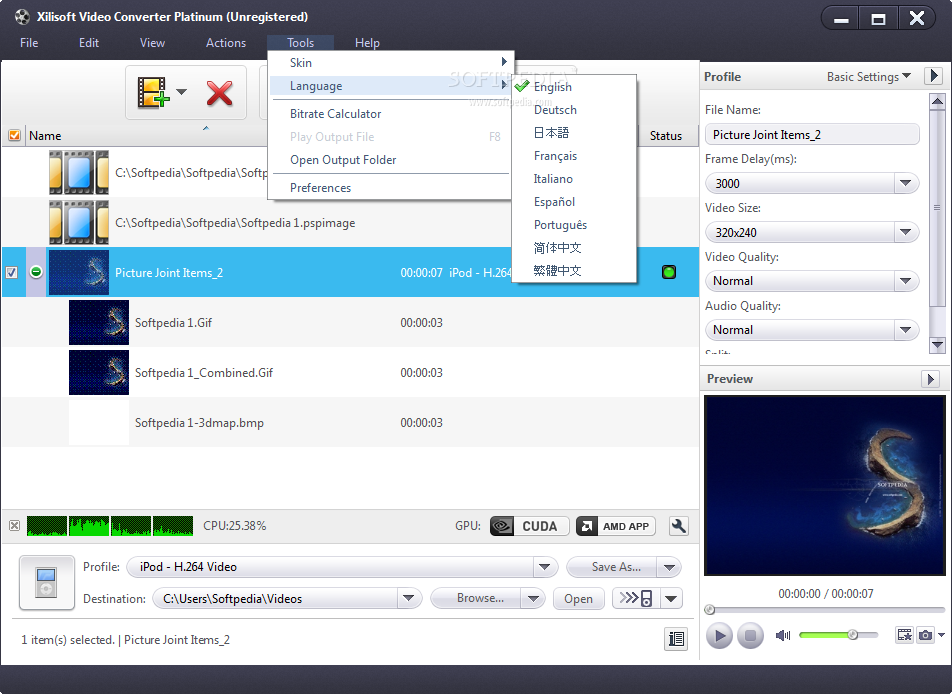Click the Add File filmstrip icon
This screenshot has width=952, height=694.
(x=152, y=92)
